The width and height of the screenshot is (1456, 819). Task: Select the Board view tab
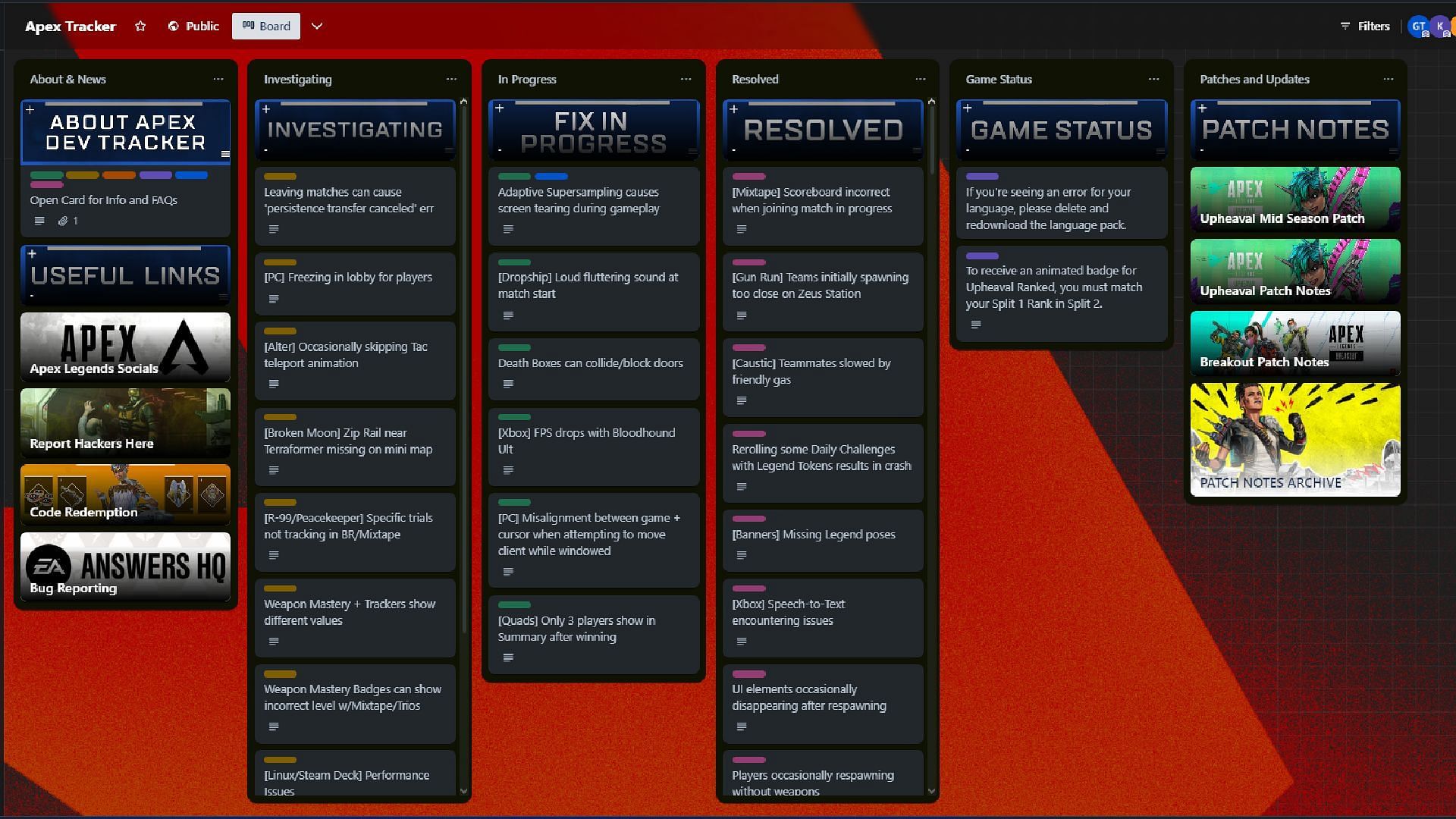point(266,26)
